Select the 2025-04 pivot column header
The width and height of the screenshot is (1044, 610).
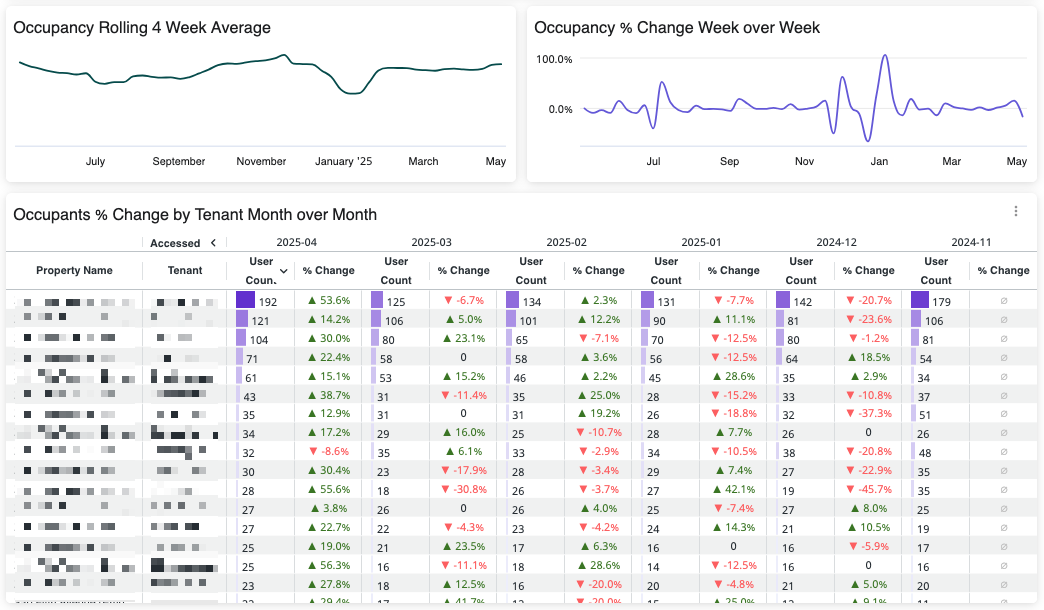point(296,243)
